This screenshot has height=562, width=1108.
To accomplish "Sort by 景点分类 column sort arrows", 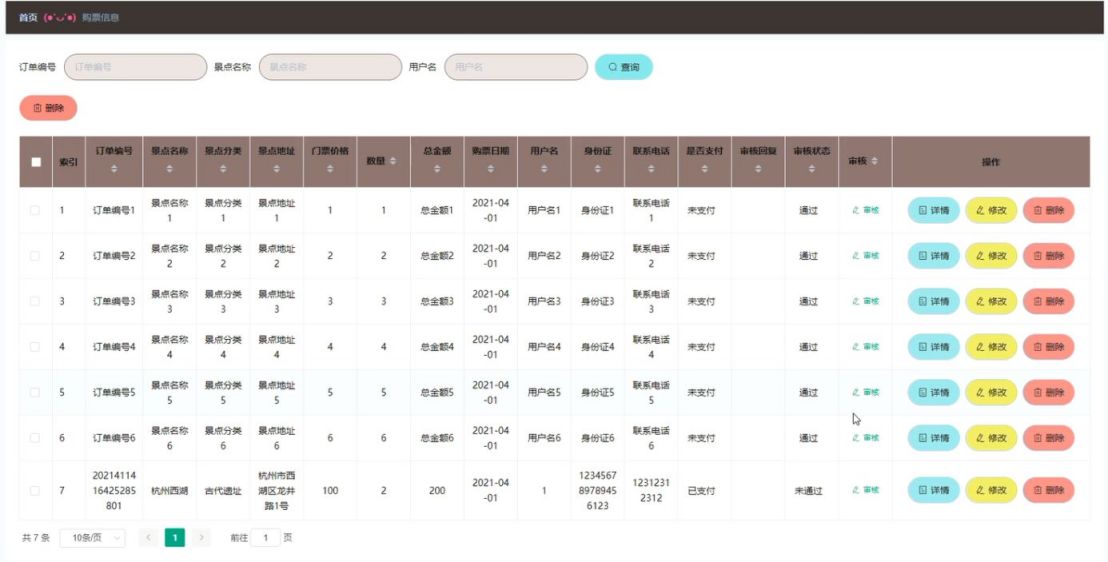I will 223,169.
